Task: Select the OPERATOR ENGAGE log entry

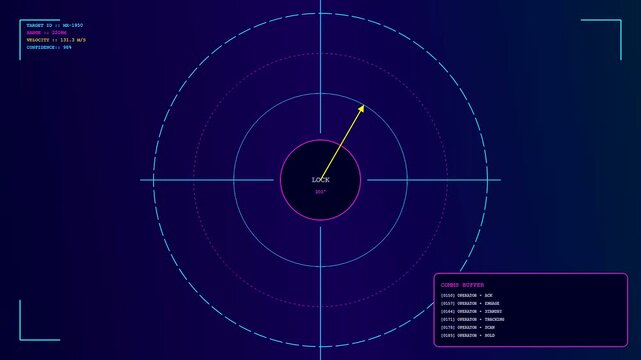Action: tap(470, 304)
